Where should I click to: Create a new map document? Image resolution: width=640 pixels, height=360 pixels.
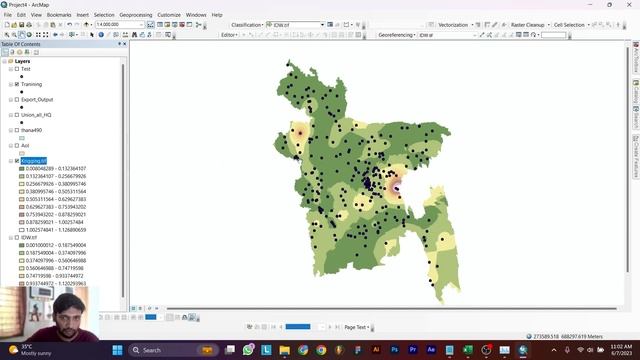7,25
